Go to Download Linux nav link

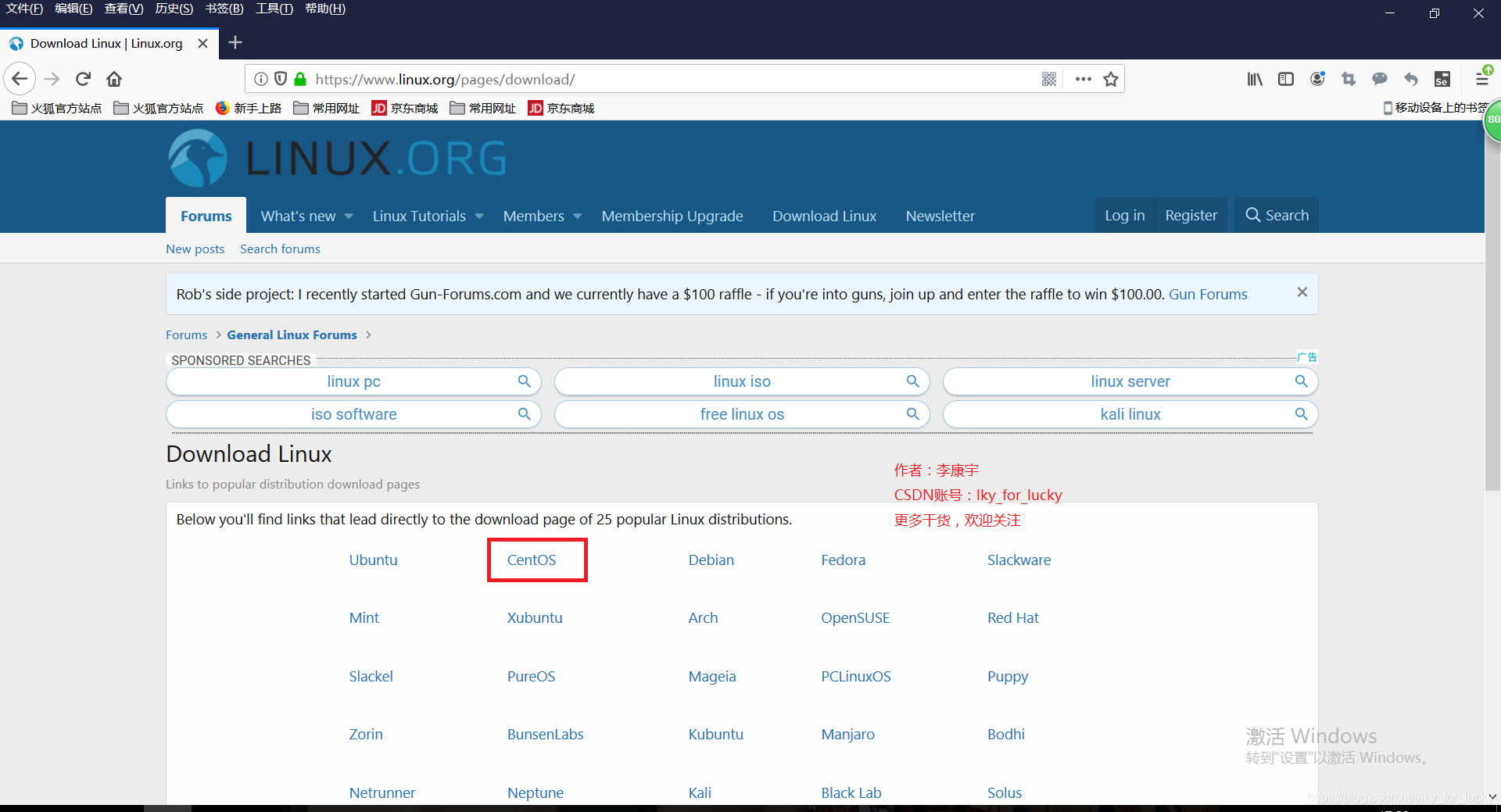pos(824,216)
